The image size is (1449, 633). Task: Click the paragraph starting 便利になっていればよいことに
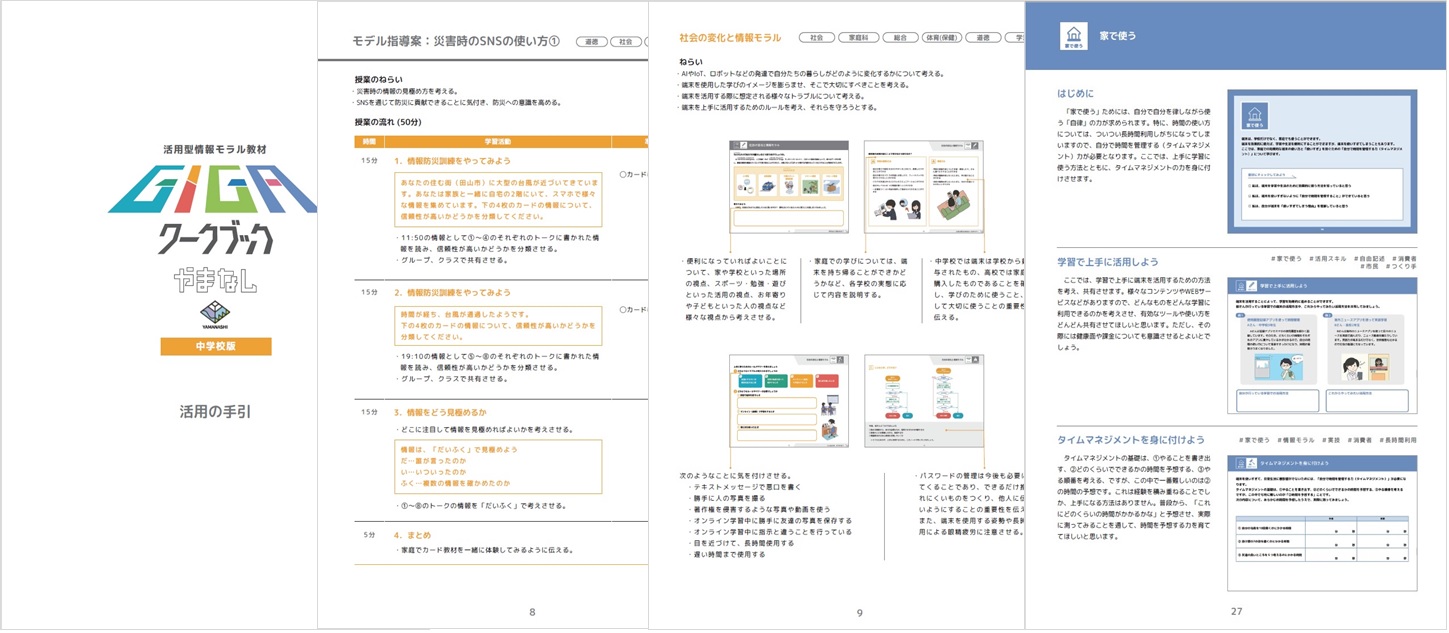pyautogui.click(x=734, y=288)
